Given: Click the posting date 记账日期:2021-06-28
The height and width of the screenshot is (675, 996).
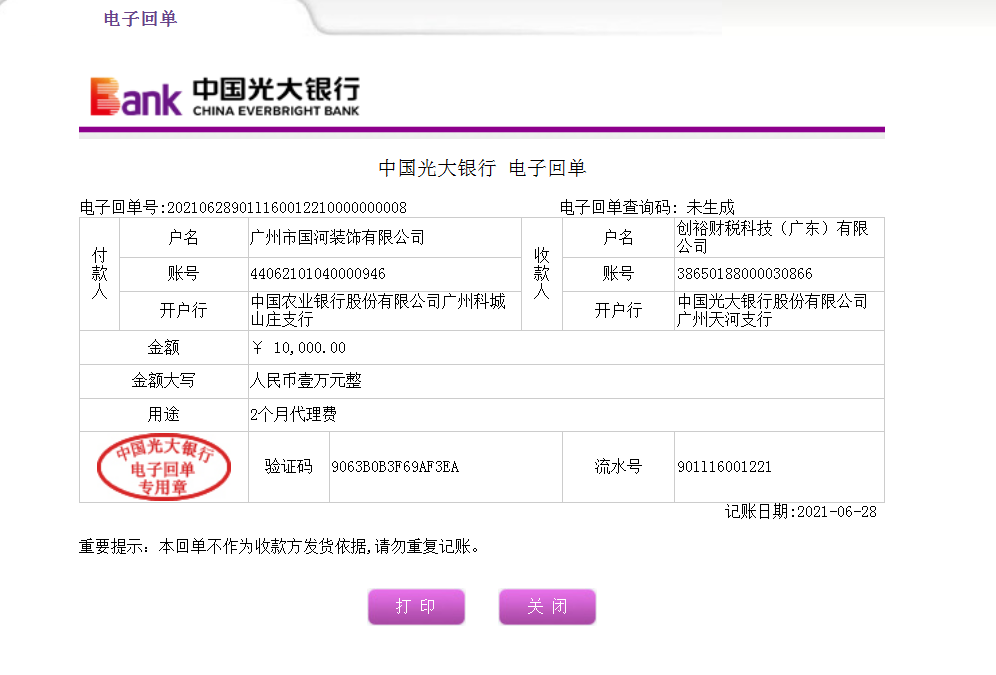Looking at the screenshot, I should coord(800,512).
